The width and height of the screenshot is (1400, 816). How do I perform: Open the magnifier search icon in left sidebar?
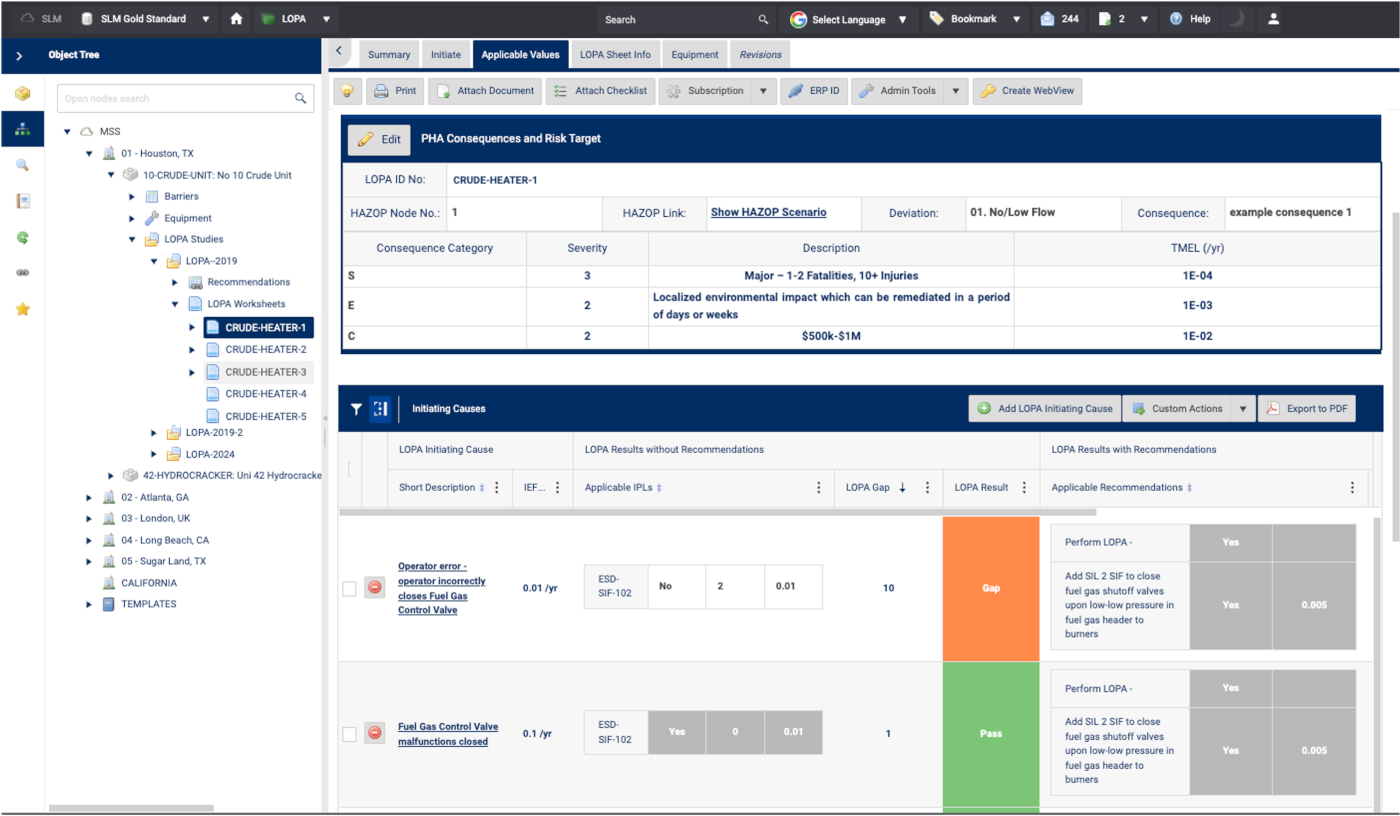(x=22, y=165)
